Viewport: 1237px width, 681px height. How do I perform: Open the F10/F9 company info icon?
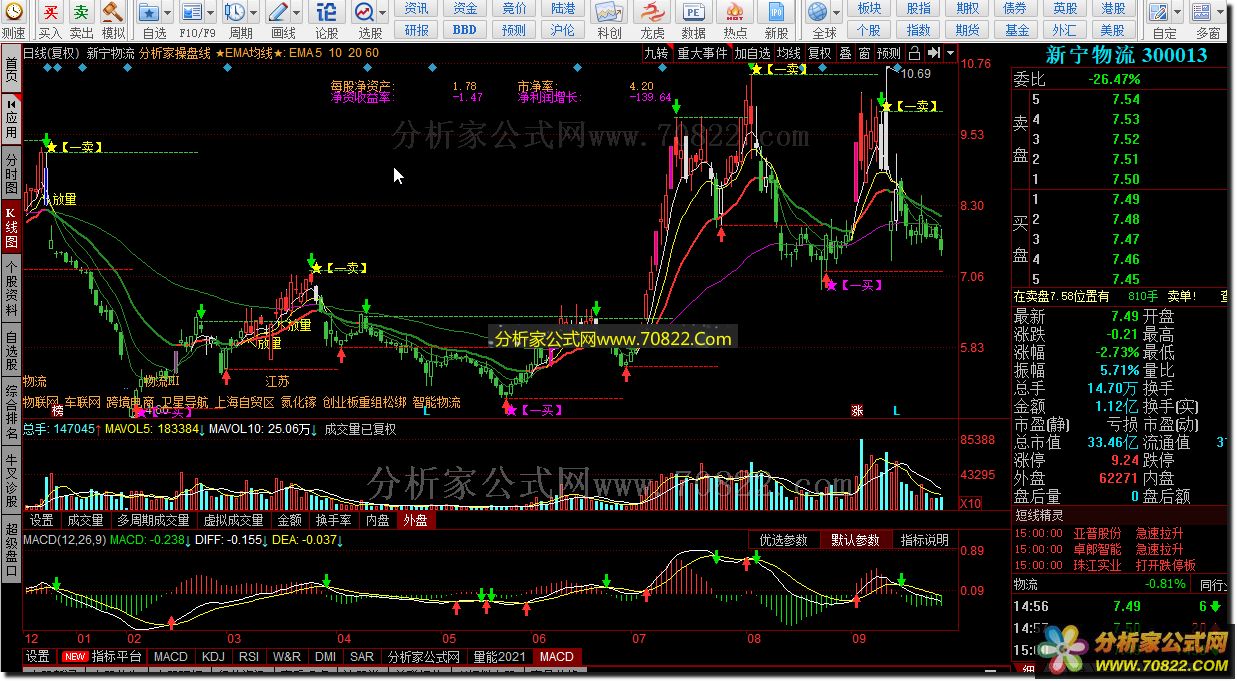click(x=191, y=13)
